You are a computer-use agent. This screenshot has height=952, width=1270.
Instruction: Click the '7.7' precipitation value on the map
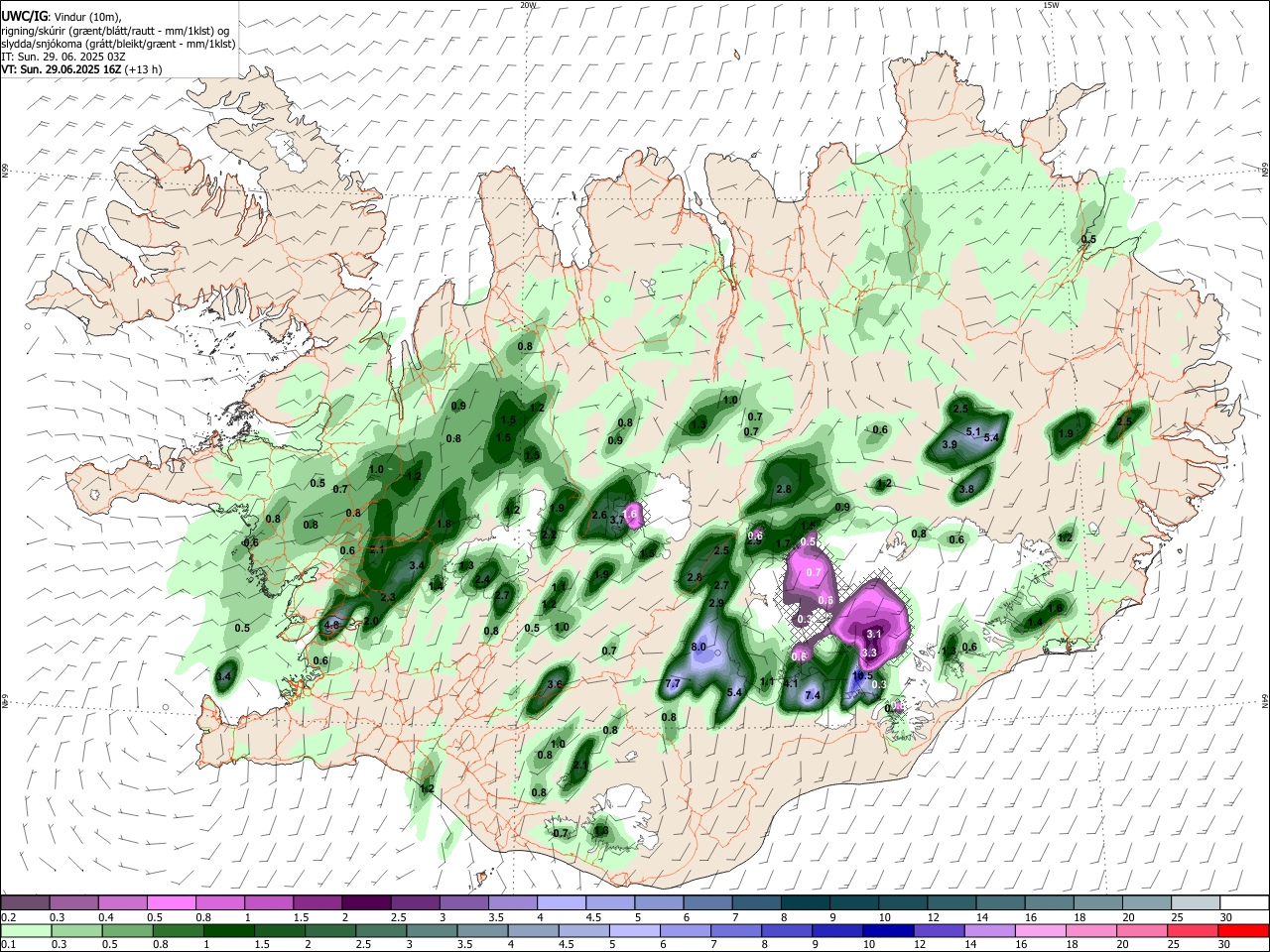click(x=673, y=683)
